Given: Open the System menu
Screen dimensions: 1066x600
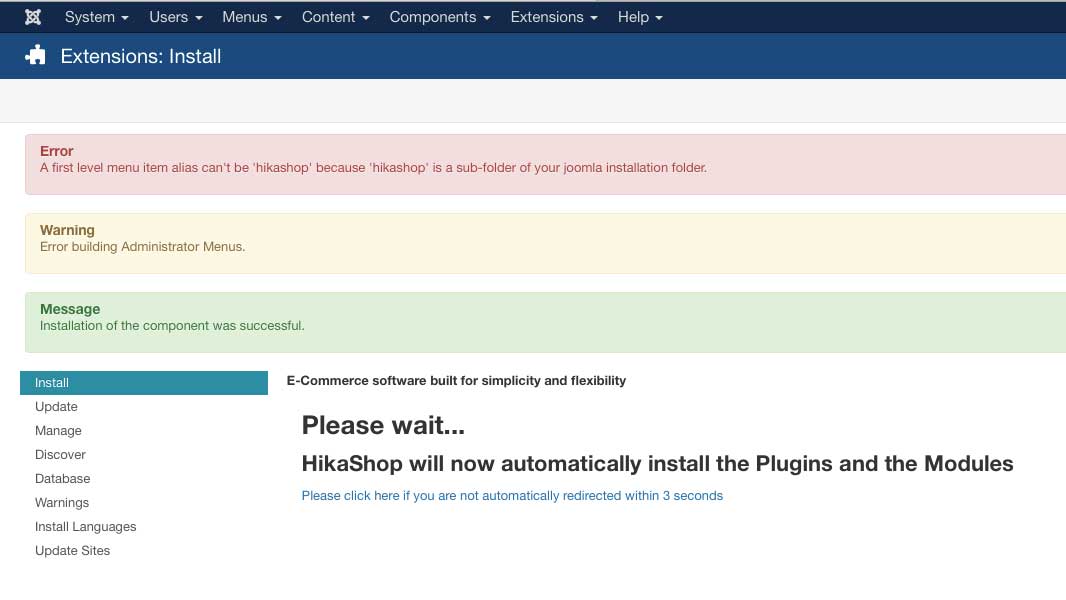Looking at the screenshot, I should [97, 17].
